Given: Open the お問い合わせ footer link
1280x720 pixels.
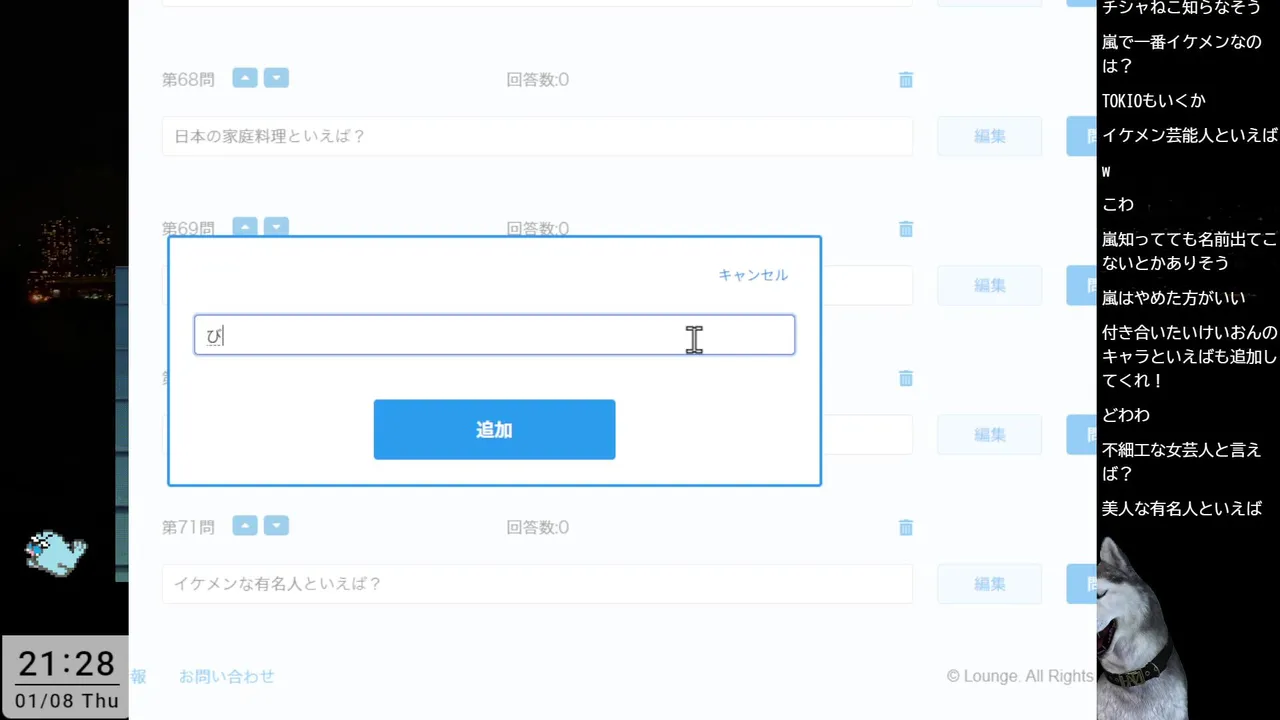Looking at the screenshot, I should pyautogui.click(x=227, y=677).
